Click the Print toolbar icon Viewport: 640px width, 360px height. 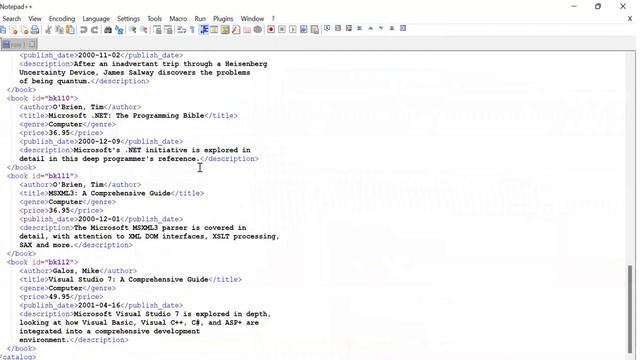[35, 30]
